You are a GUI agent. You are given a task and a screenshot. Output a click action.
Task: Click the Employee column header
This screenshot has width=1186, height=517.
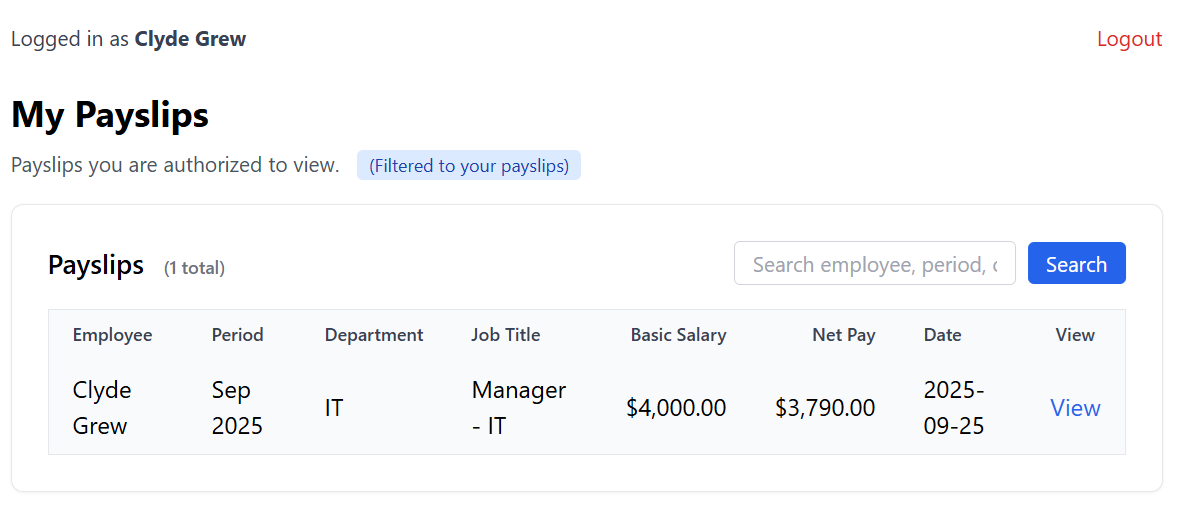(x=112, y=335)
